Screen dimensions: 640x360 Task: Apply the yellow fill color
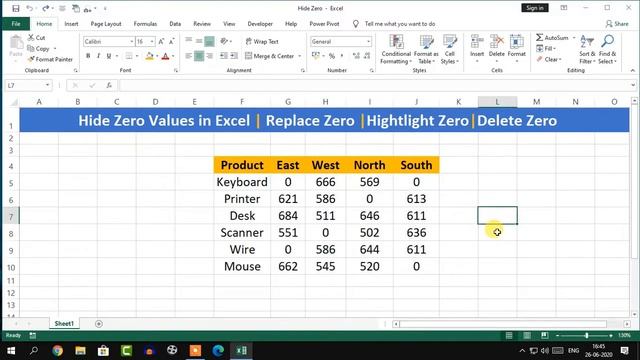(x=149, y=56)
